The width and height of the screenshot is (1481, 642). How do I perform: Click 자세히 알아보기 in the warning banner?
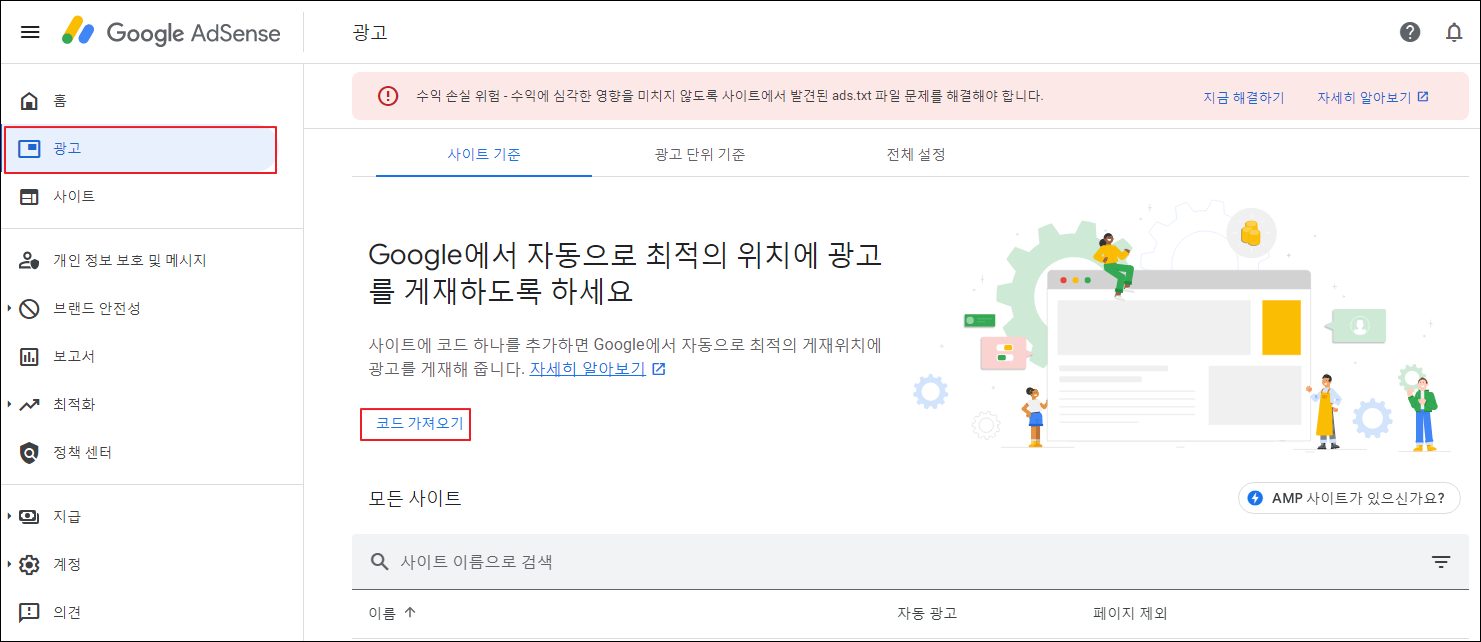1364,97
